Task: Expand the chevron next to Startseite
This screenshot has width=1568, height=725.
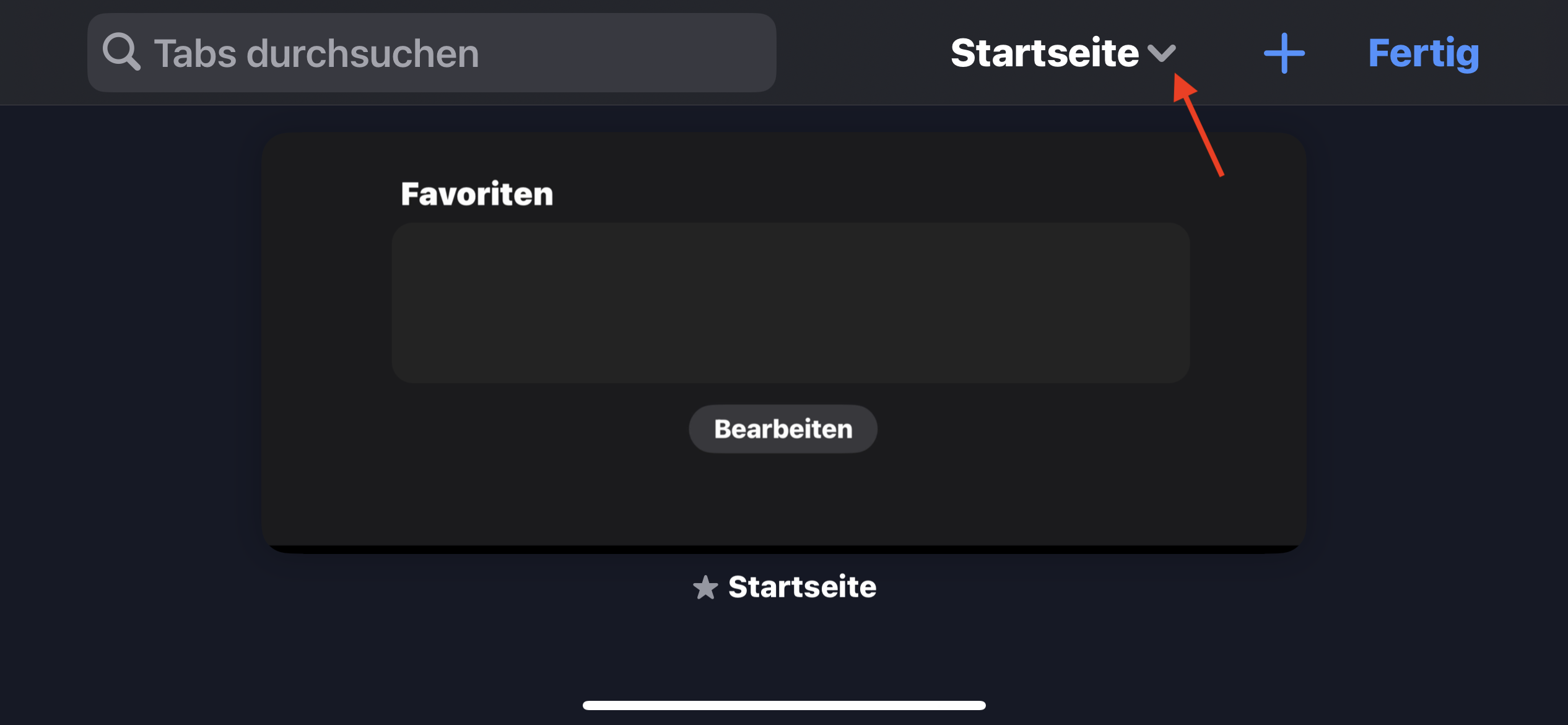Action: click(x=1161, y=53)
